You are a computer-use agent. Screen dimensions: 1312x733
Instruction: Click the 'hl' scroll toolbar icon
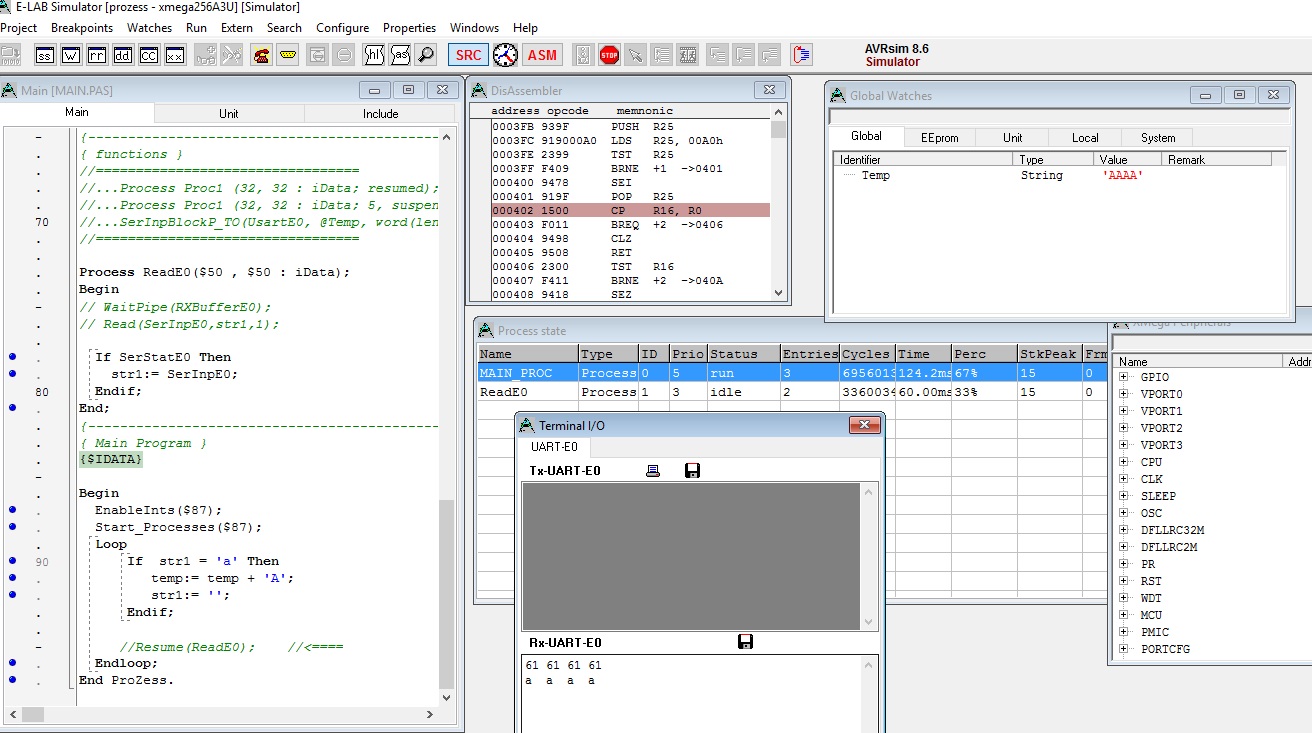[x=374, y=55]
